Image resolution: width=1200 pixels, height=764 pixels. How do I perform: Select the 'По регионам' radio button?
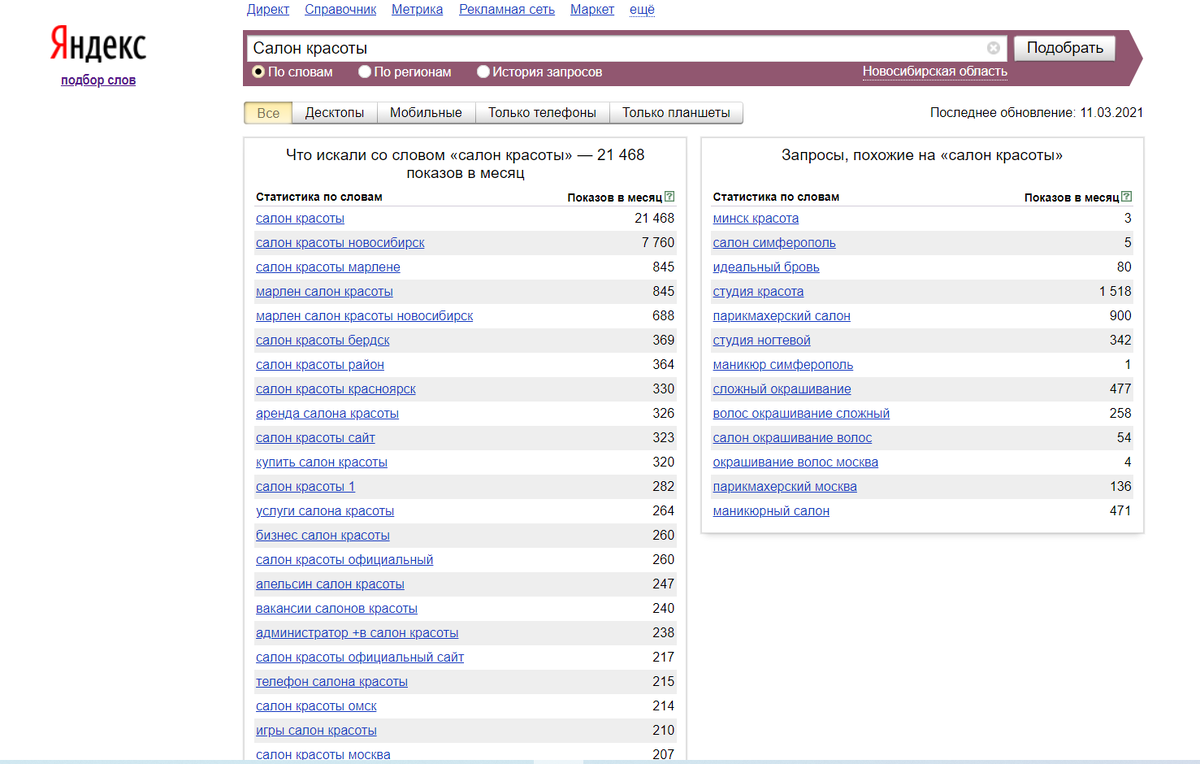click(365, 72)
